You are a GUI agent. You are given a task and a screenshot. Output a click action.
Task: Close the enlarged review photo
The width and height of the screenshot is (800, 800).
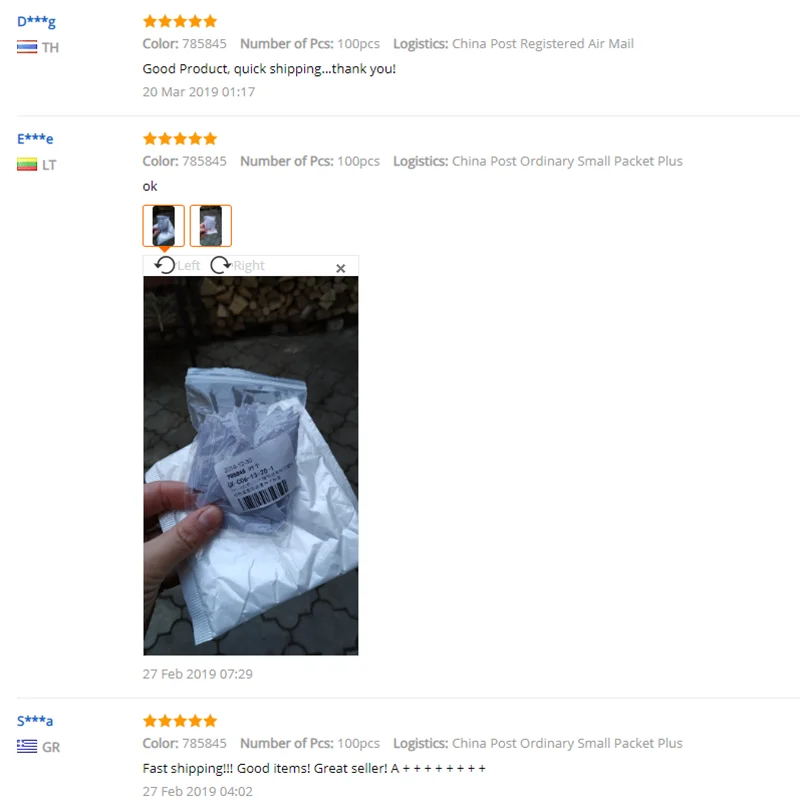click(341, 268)
